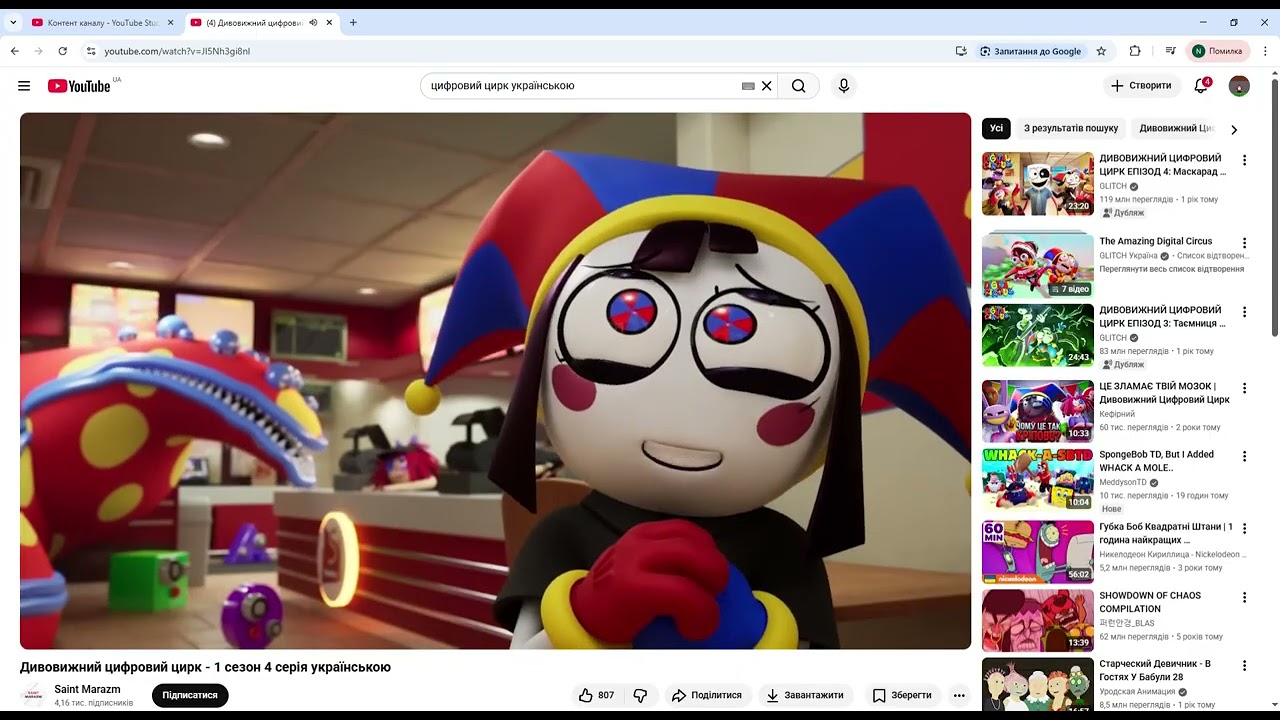The height and width of the screenshot is (720, 1280).
Task: Open options for SHOWDOWN OF CHAOS COMPILATION
Action: 1245,597
